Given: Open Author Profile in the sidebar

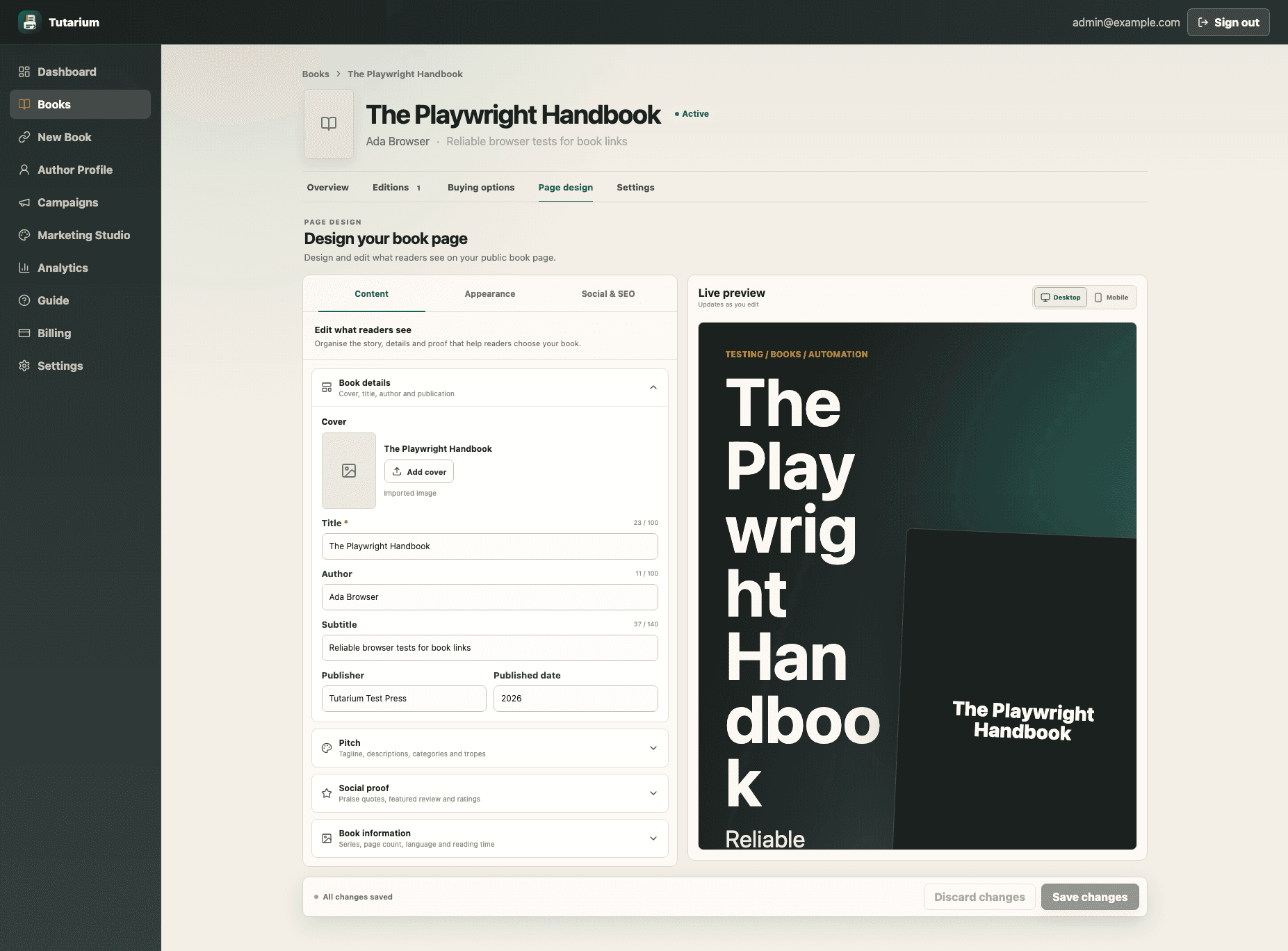Looking at the screenshot, I should [80, 170].
